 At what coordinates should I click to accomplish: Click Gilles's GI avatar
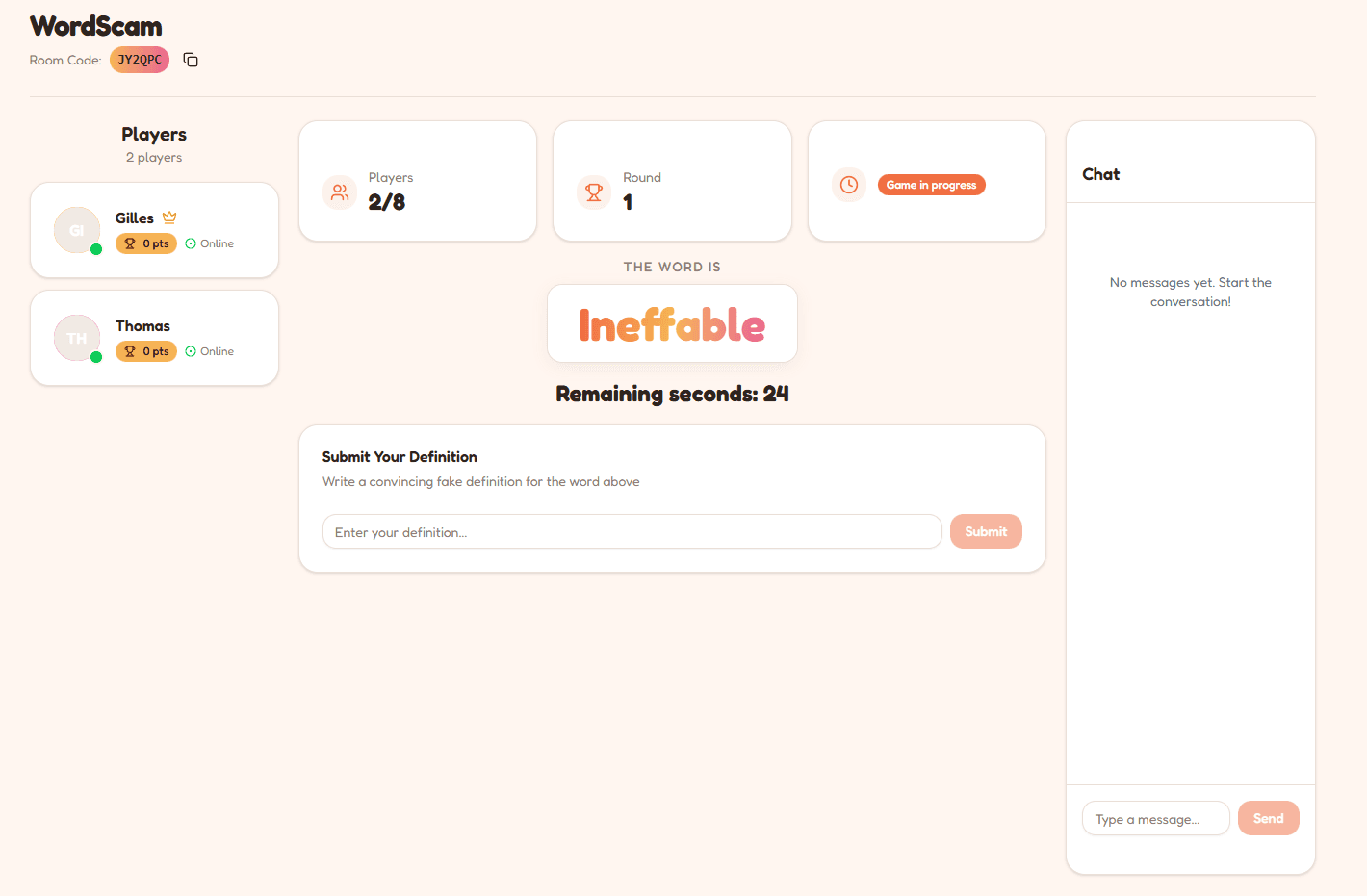click(x=77, y=230)
